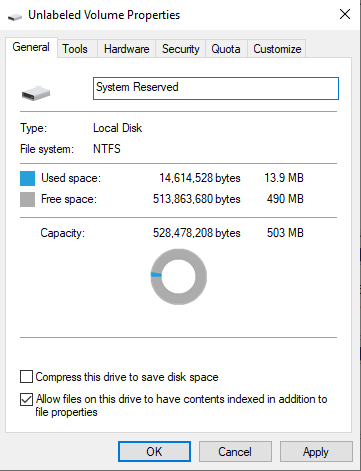Viewport: 361px width, 471px height.
Task: Open the Customize tab
Action: point(277,49)
